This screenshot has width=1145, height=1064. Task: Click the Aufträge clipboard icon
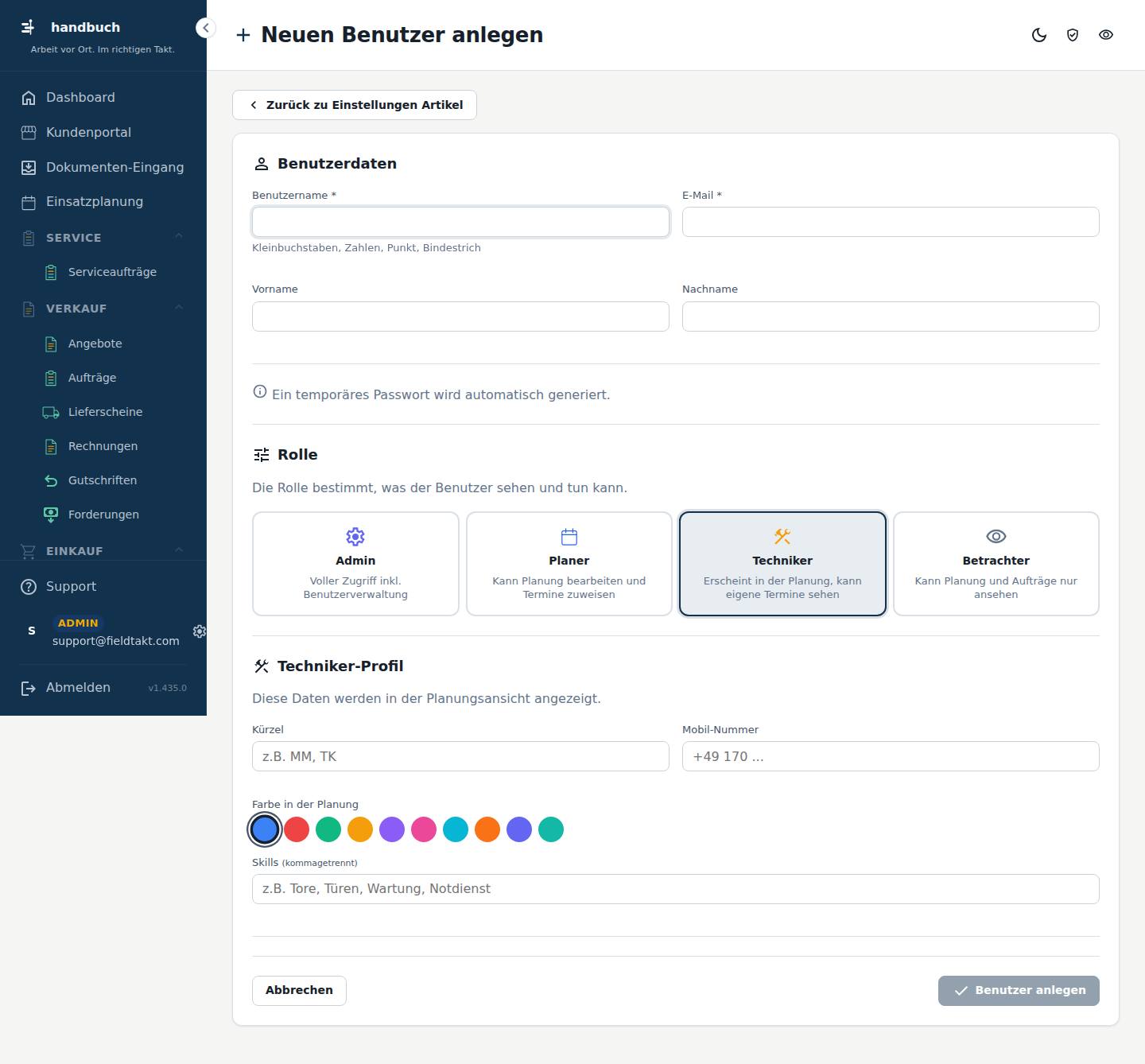51,378
